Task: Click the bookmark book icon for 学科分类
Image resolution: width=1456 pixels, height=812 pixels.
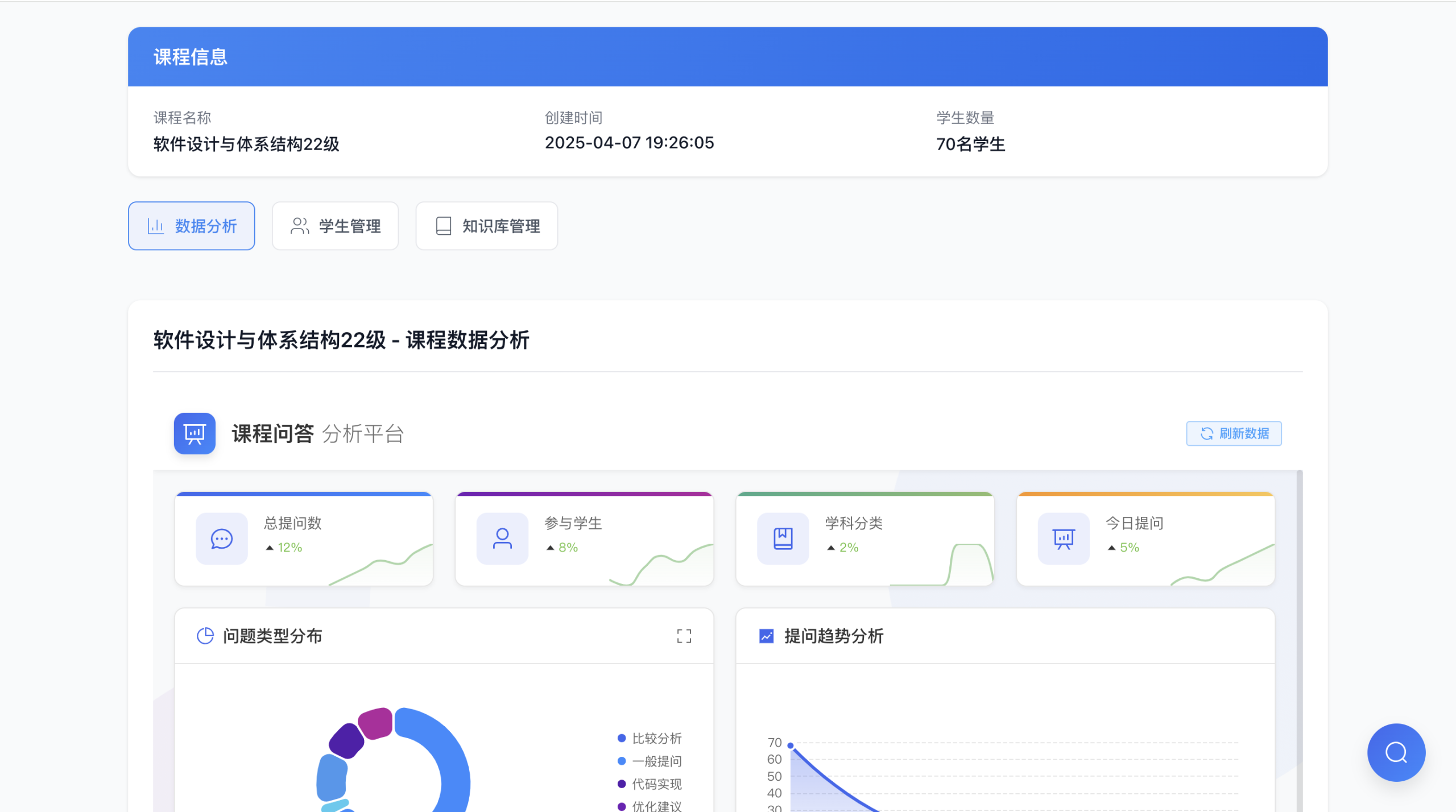Action: point(783,538)
